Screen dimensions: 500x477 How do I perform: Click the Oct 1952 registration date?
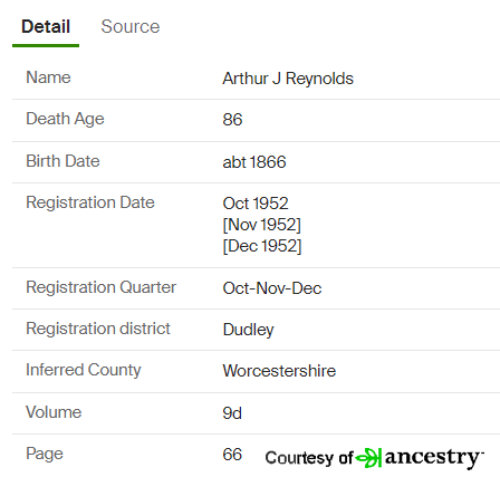(x=255, y=203)
